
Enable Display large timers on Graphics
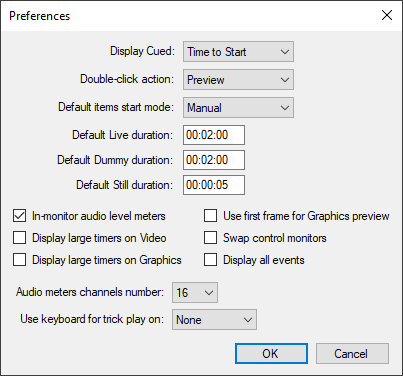click(19, 260)
